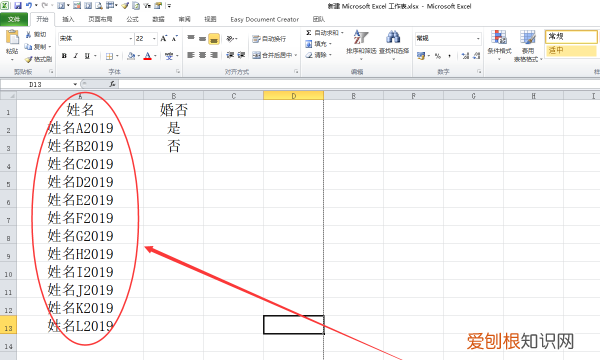Viewport: 600px width, 360px height.
Task: Toggle Bold formatting
Action: pyautogui.click(x=64, y=56)
